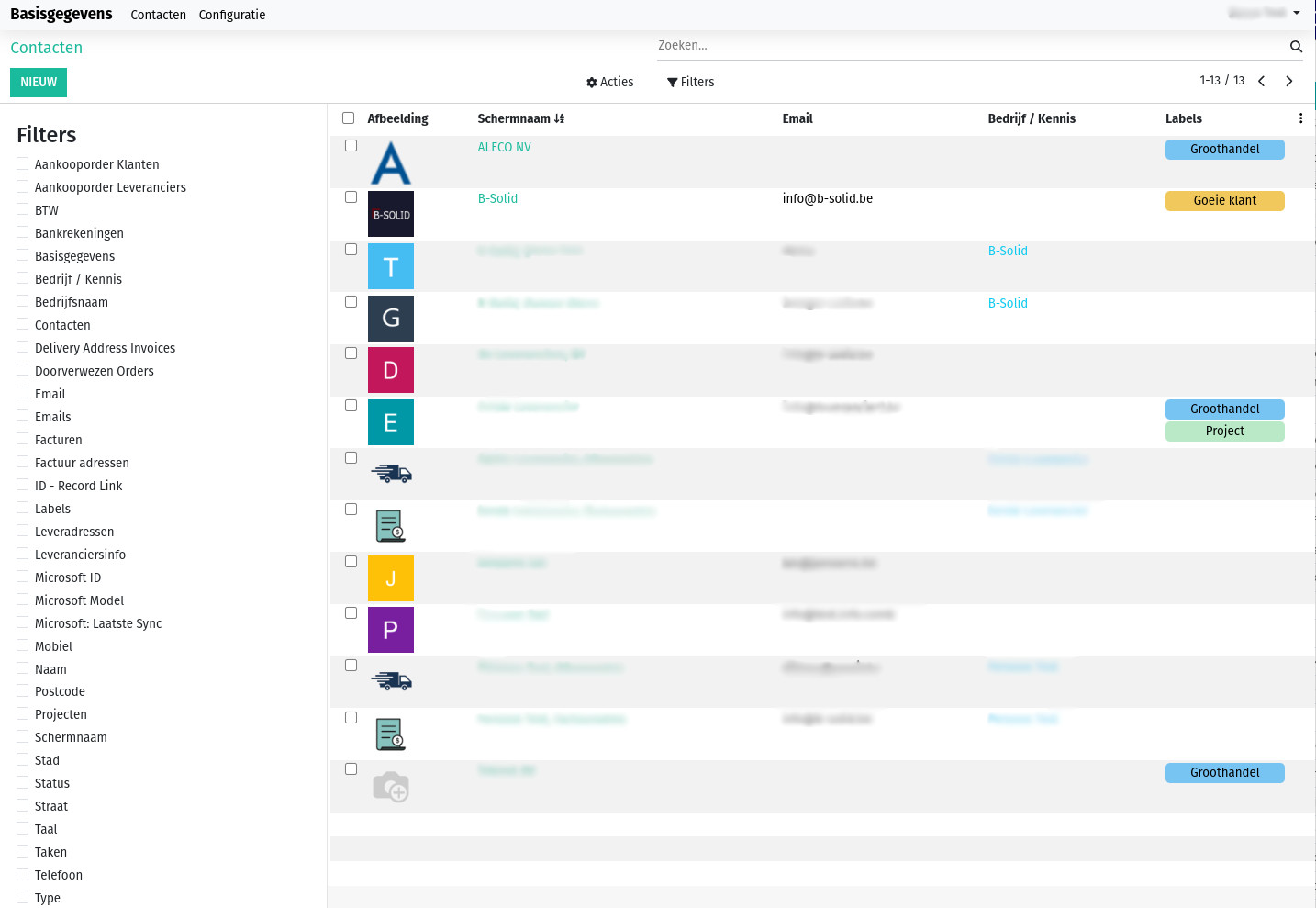Click the camera placeholder image icon

point(391,787)
